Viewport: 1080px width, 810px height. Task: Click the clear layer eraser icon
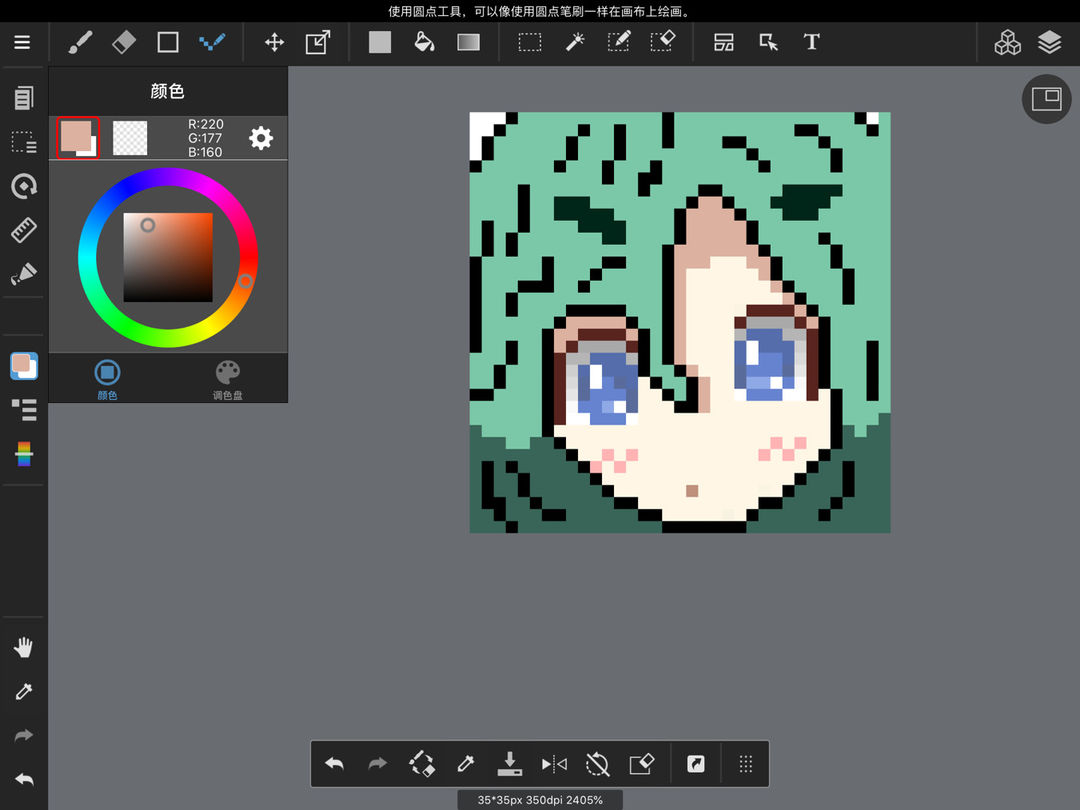coord(641,763)
